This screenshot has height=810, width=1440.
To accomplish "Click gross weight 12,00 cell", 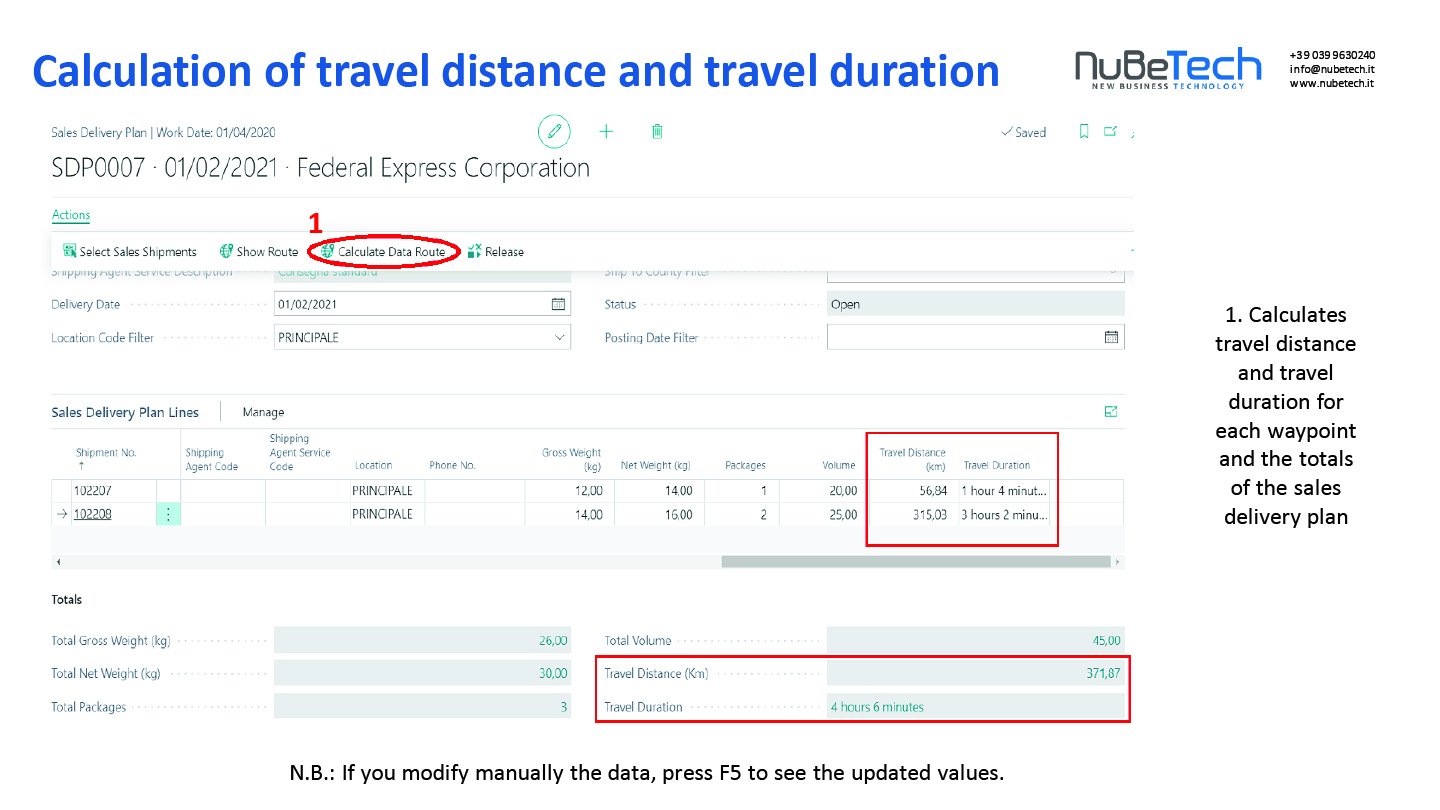I will coord(569,491).
